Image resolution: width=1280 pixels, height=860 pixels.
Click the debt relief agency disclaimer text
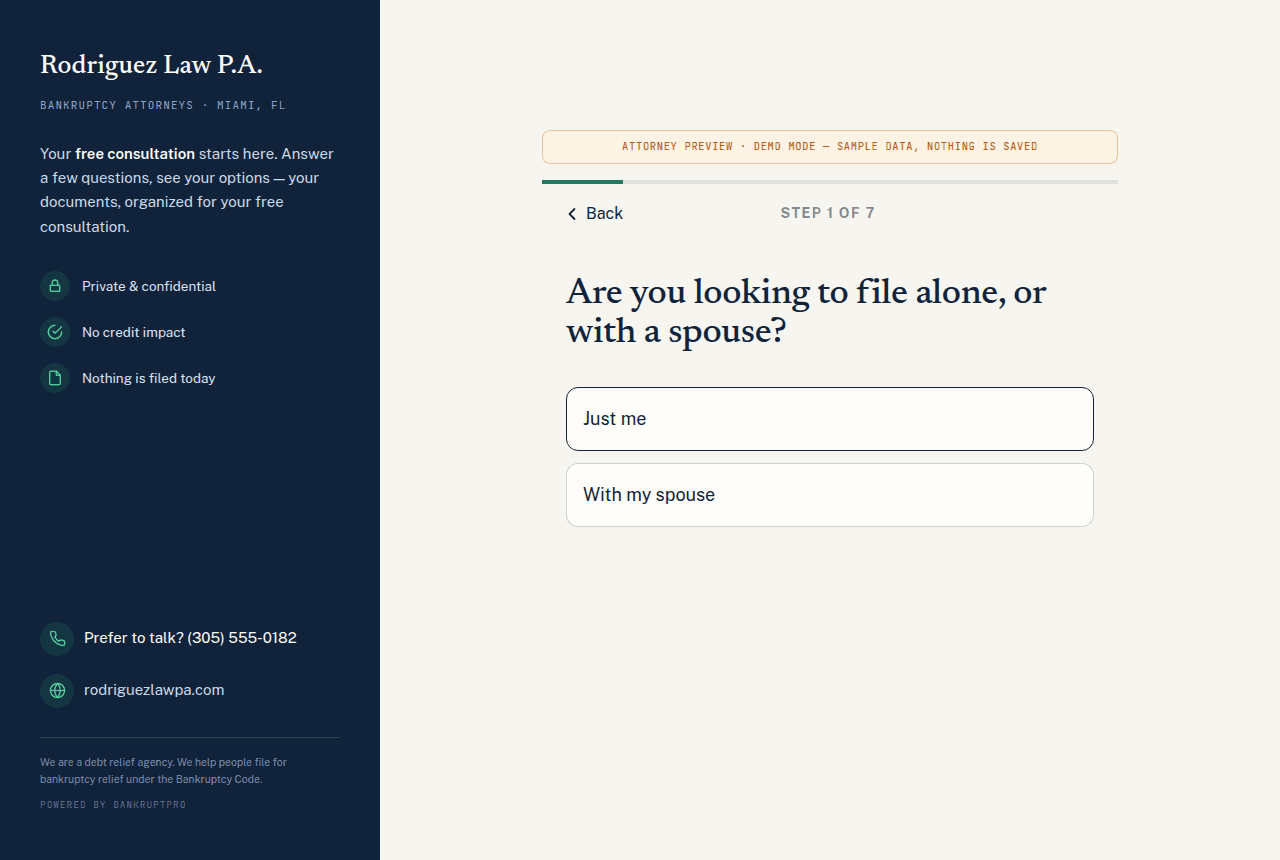pyautogui.click(x=163, y=771)
